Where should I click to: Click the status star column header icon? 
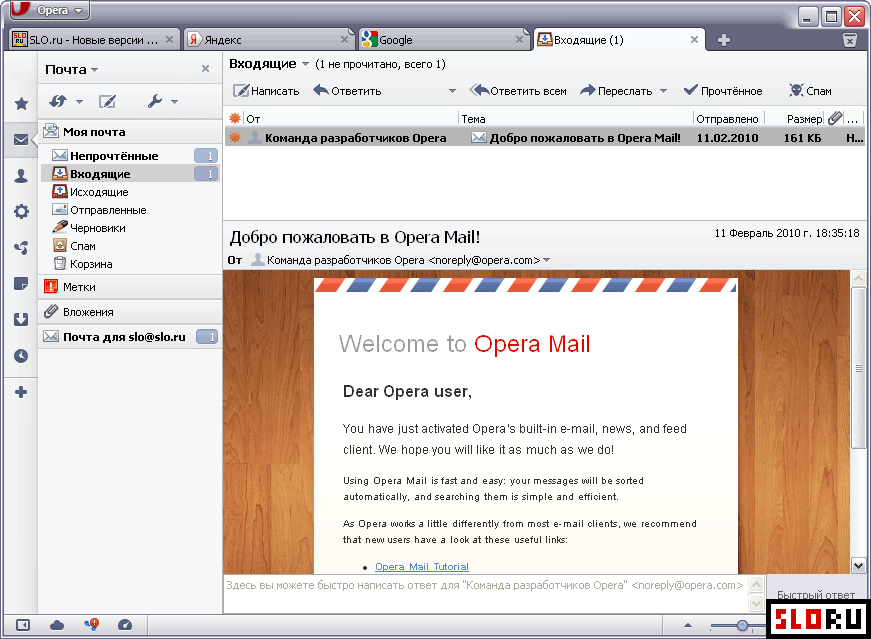(235, 118)
